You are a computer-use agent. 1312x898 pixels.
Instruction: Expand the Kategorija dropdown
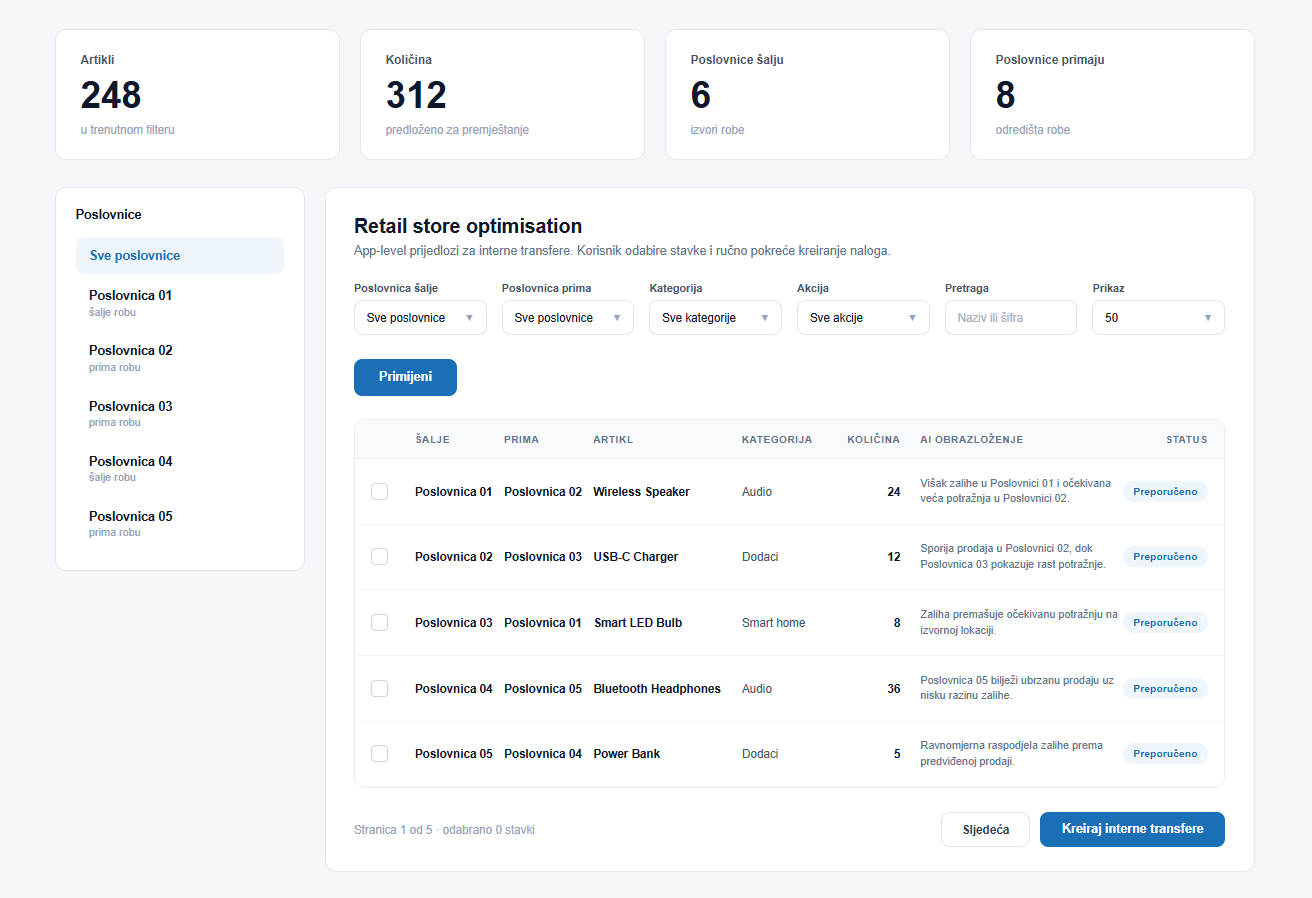(715, 317)
